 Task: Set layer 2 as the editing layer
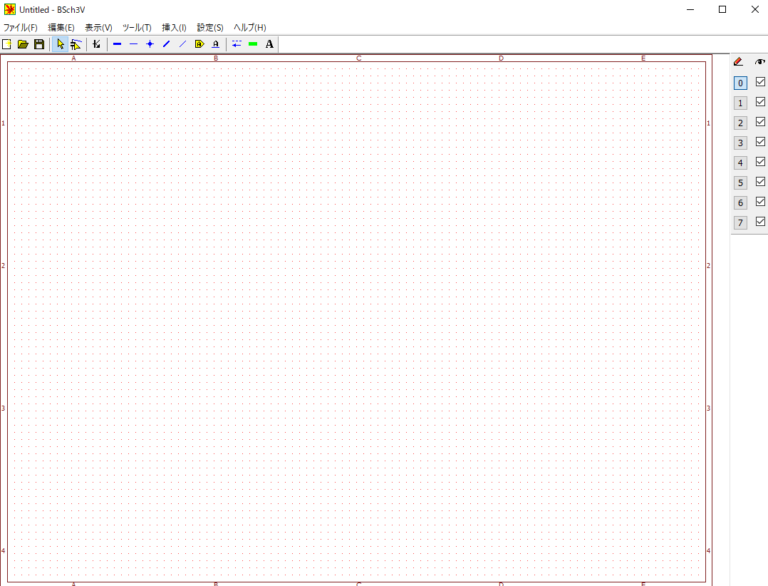740,123
